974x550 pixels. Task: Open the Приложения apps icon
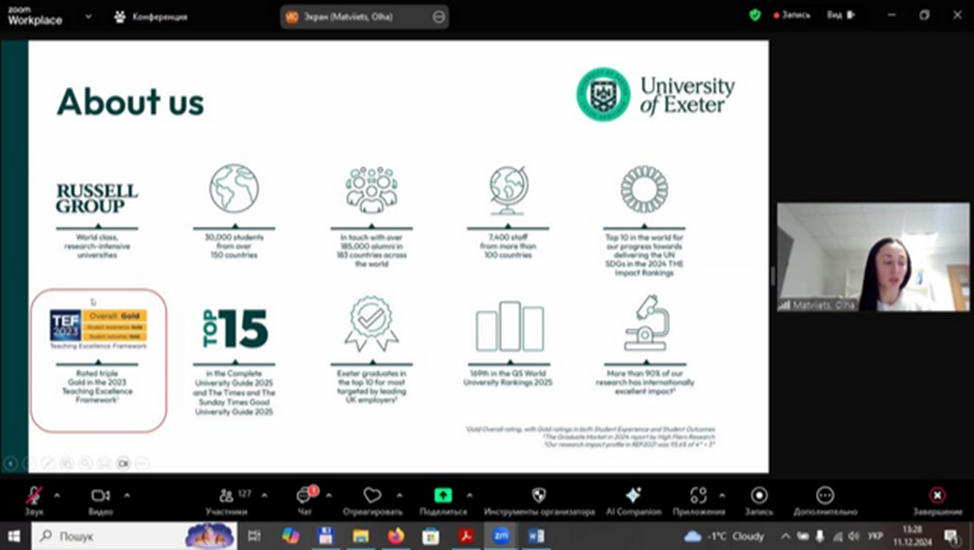[x=698, y=495]
